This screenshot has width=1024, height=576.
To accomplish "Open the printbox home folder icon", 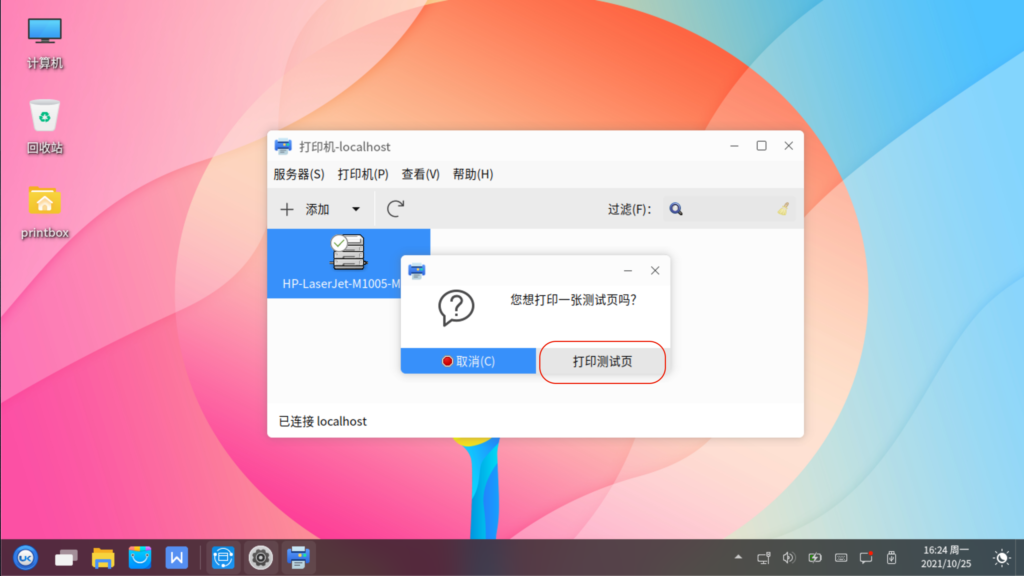I will point(44,212).
